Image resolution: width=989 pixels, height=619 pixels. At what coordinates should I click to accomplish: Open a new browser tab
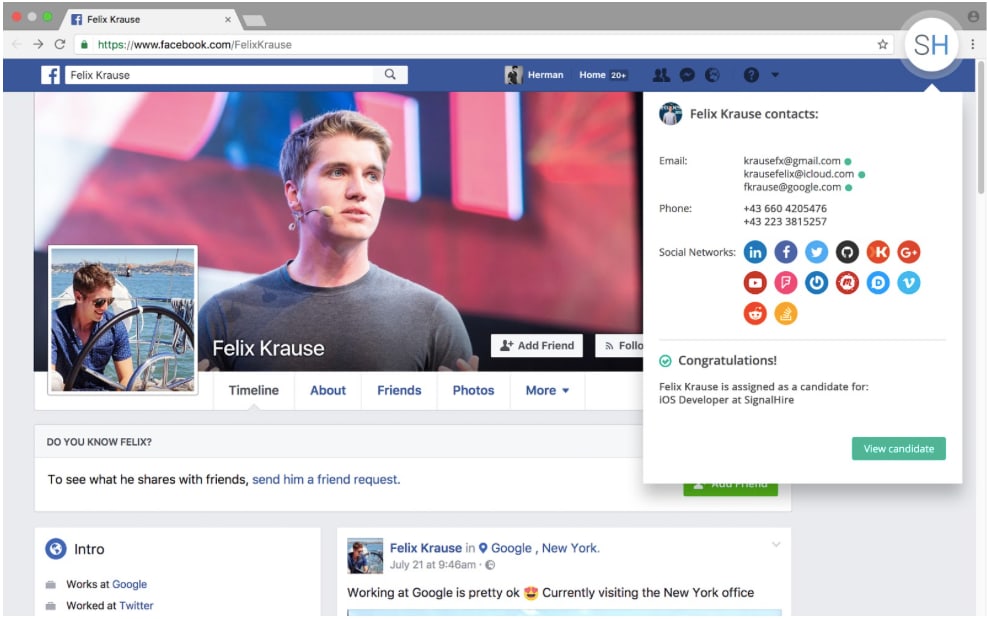(254, 21)
